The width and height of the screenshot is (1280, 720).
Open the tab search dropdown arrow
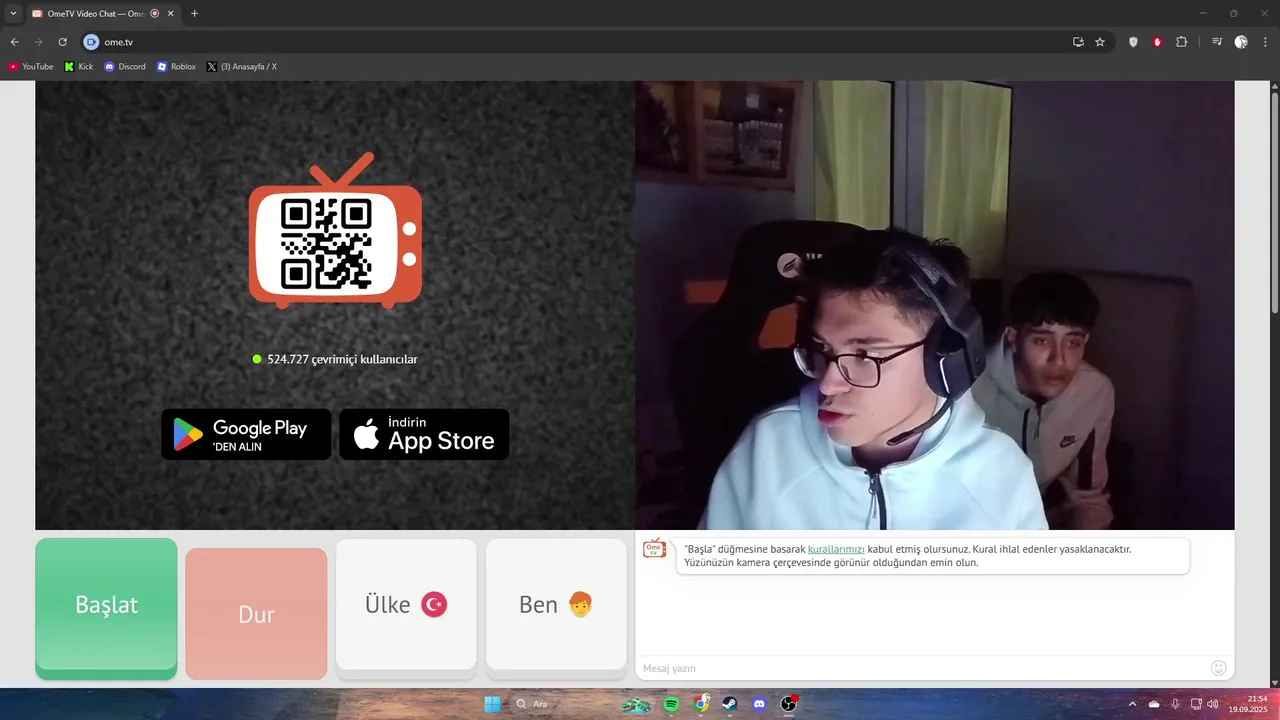[x=13, y=13]
